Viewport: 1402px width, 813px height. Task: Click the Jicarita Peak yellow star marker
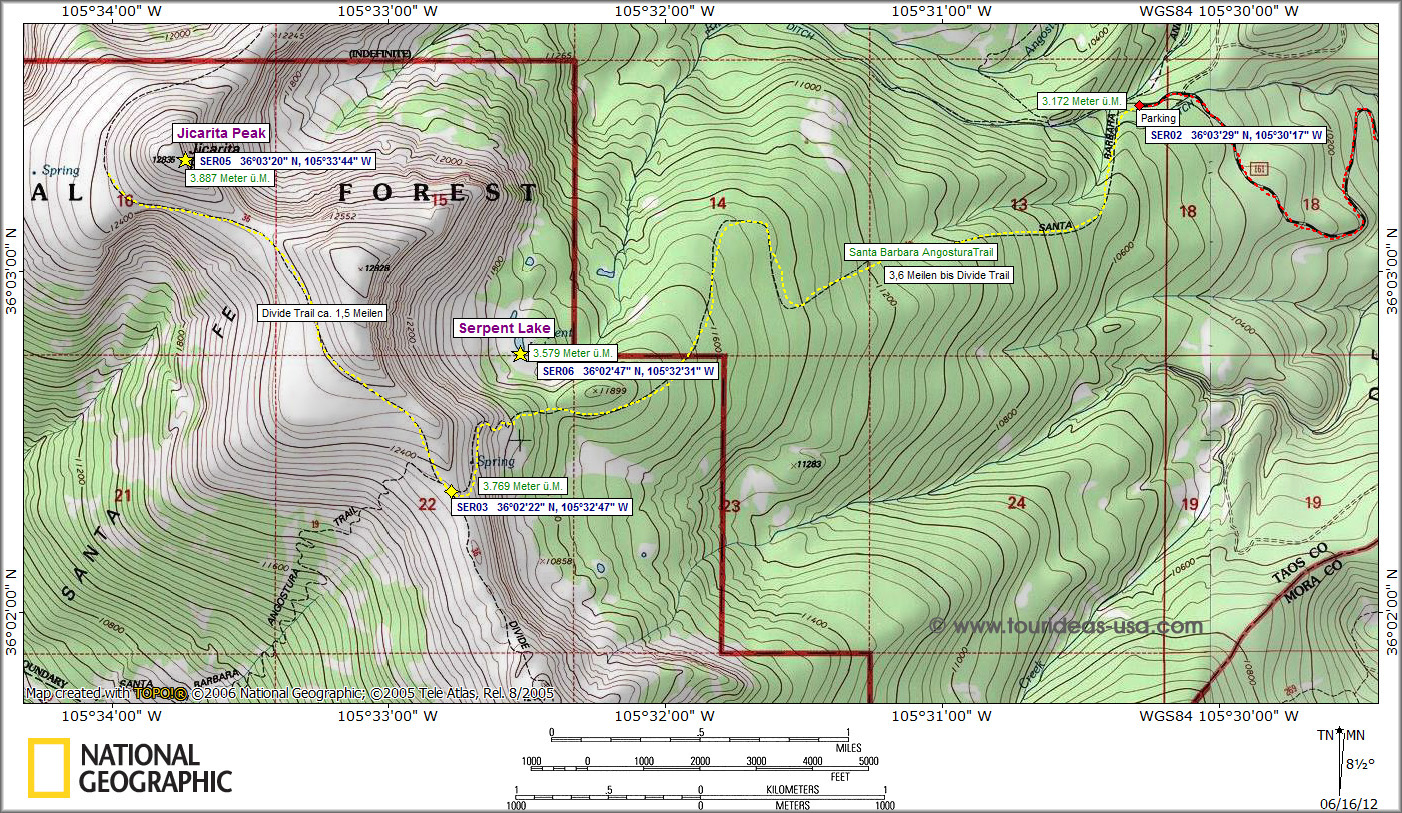coord(185,160)
